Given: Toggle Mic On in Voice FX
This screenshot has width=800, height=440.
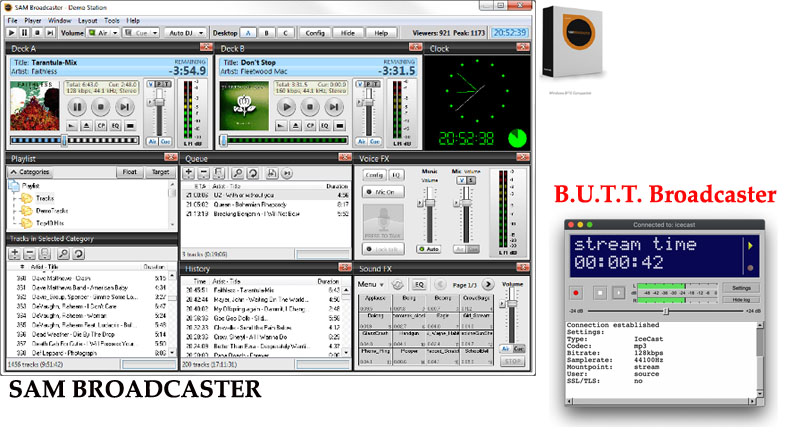Looking at the screenshot, I should (383, 192).
